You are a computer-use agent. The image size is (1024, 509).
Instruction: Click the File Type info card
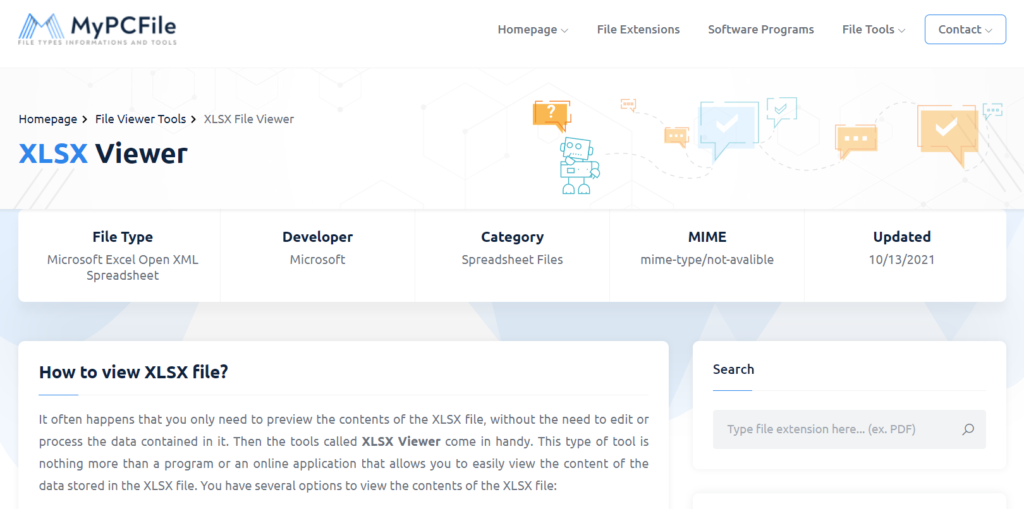122,255
